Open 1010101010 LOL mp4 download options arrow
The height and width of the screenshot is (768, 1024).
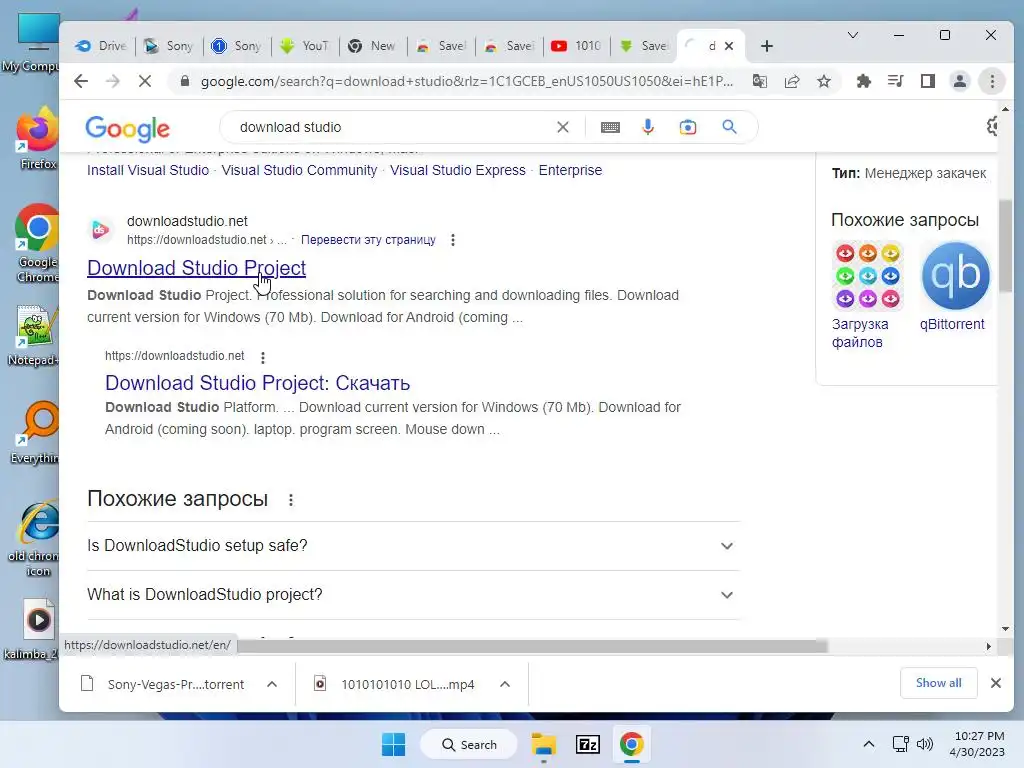click(x=505, y=684)
